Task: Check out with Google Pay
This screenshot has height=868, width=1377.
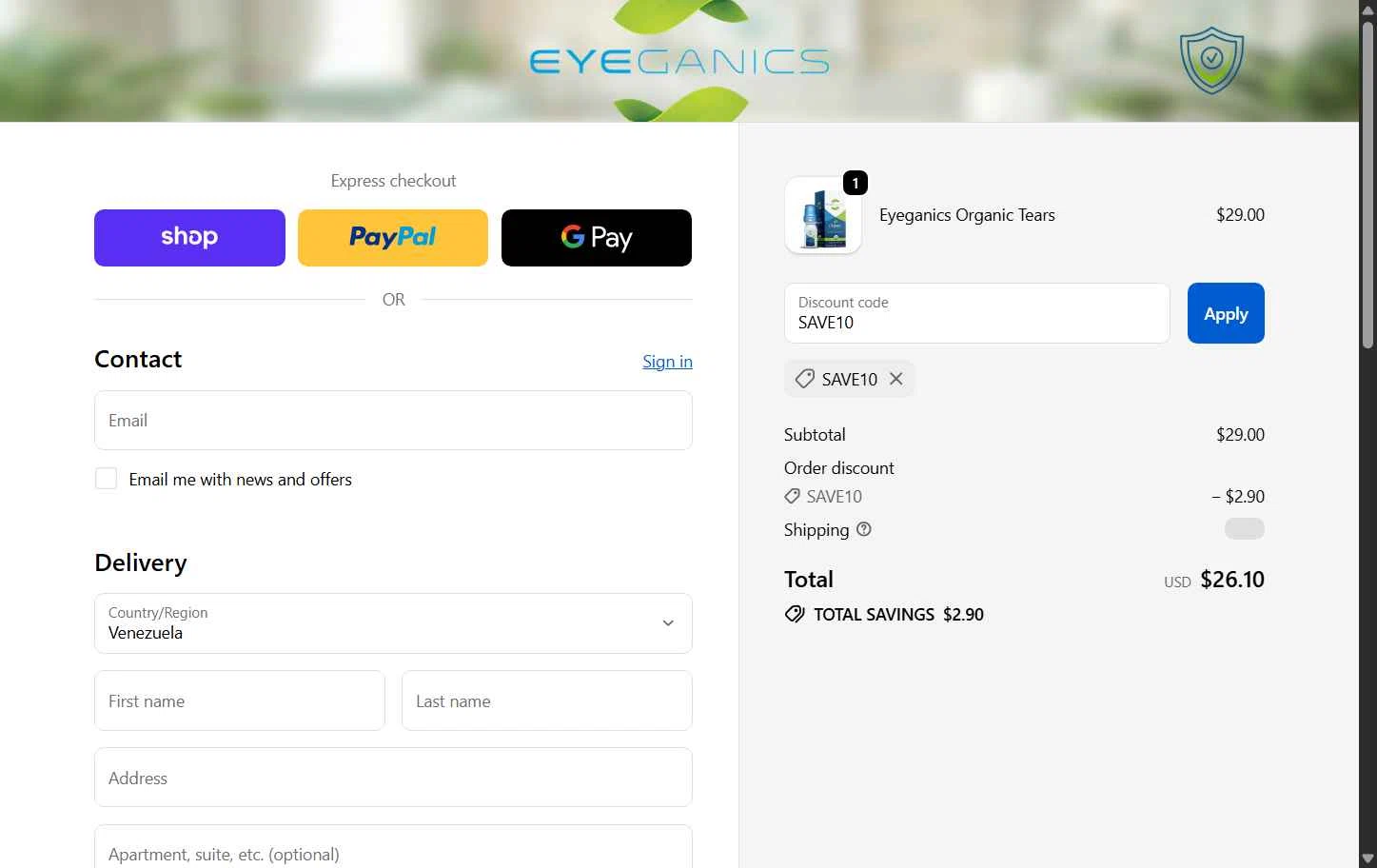Action: tap(597, 238)
